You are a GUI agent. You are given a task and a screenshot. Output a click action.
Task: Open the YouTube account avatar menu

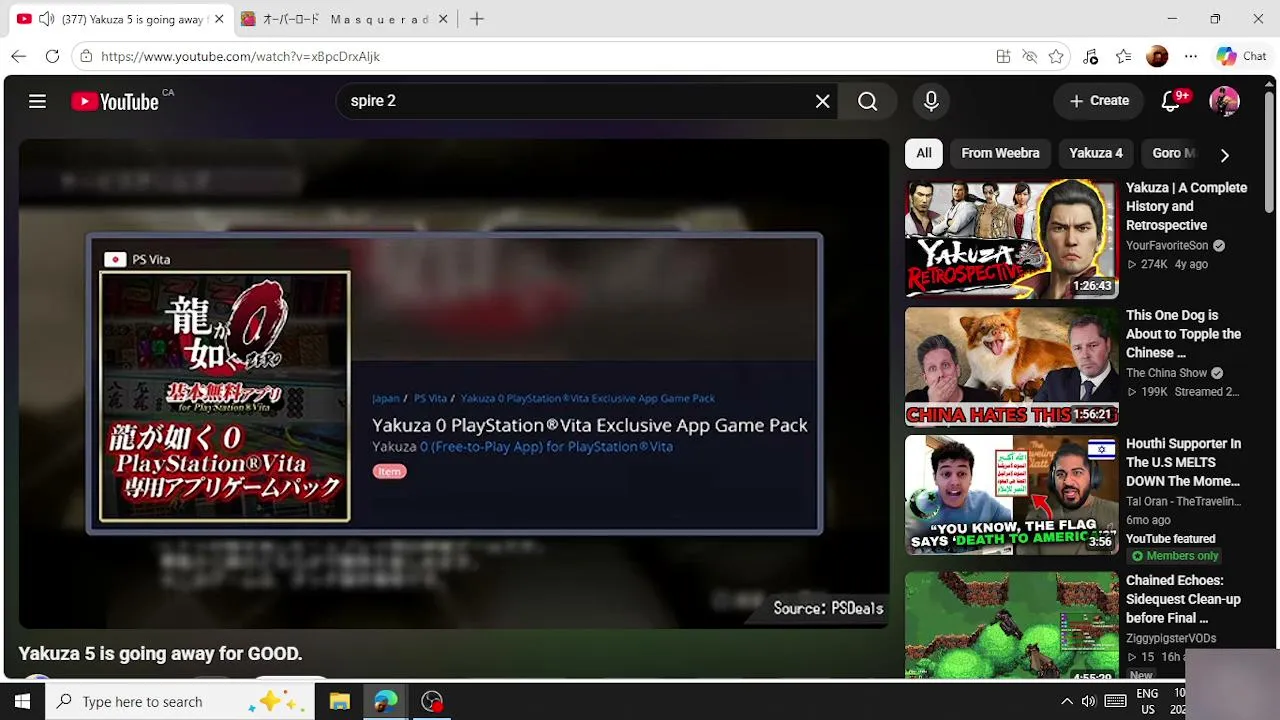pos(1224,101)
